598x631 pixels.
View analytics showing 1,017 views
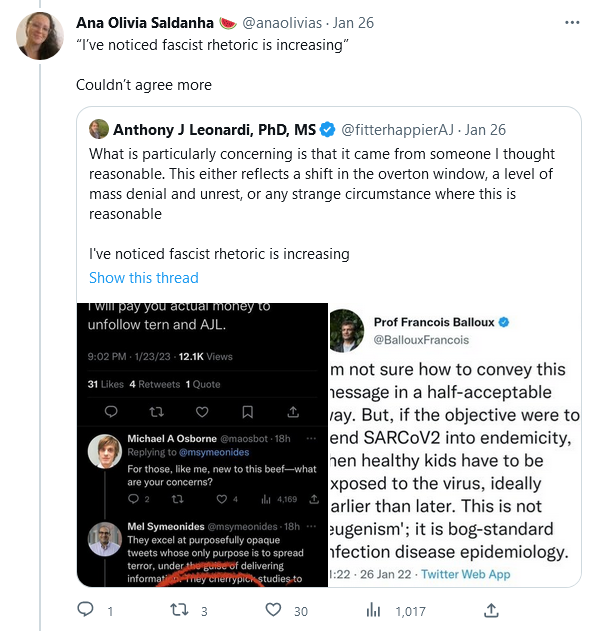tap(396, 611)
